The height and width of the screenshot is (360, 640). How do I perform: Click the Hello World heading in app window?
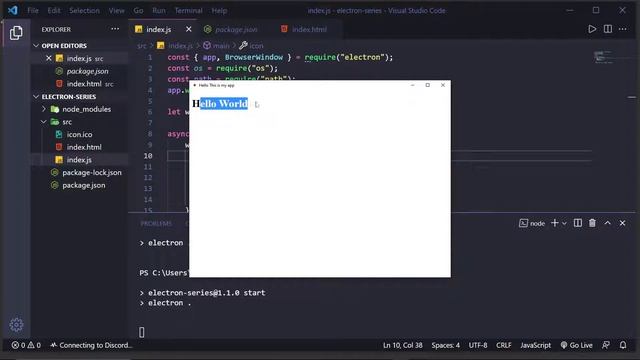[220, 104]
